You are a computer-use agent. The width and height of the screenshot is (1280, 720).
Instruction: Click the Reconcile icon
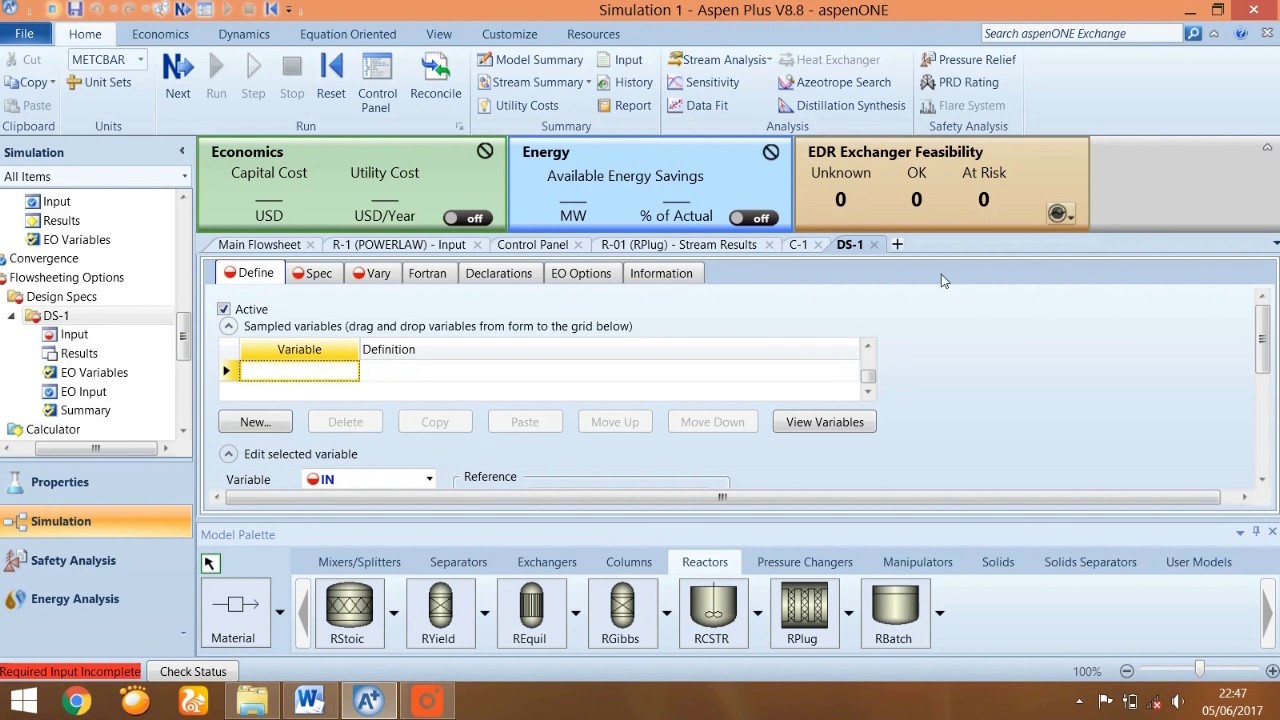(x=435, y=76)
